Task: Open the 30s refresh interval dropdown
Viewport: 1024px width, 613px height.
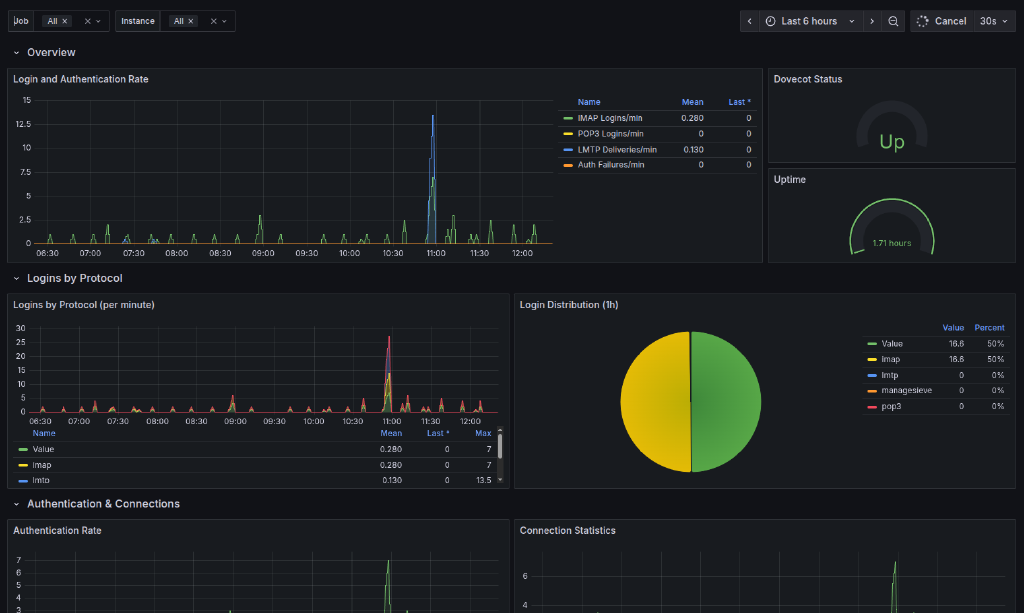Action: coord(994,21)
